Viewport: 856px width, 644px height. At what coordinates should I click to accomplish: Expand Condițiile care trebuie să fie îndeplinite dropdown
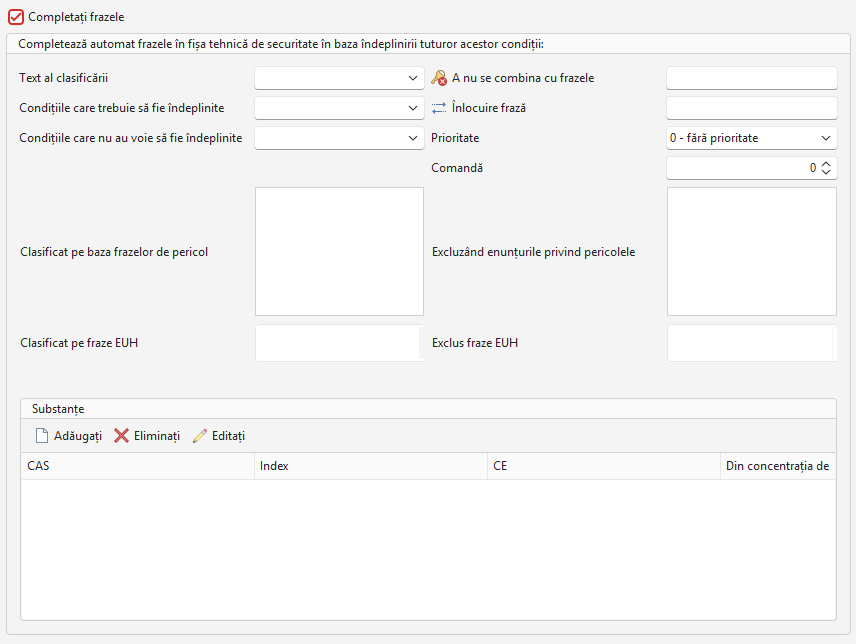tap(339, 108)
